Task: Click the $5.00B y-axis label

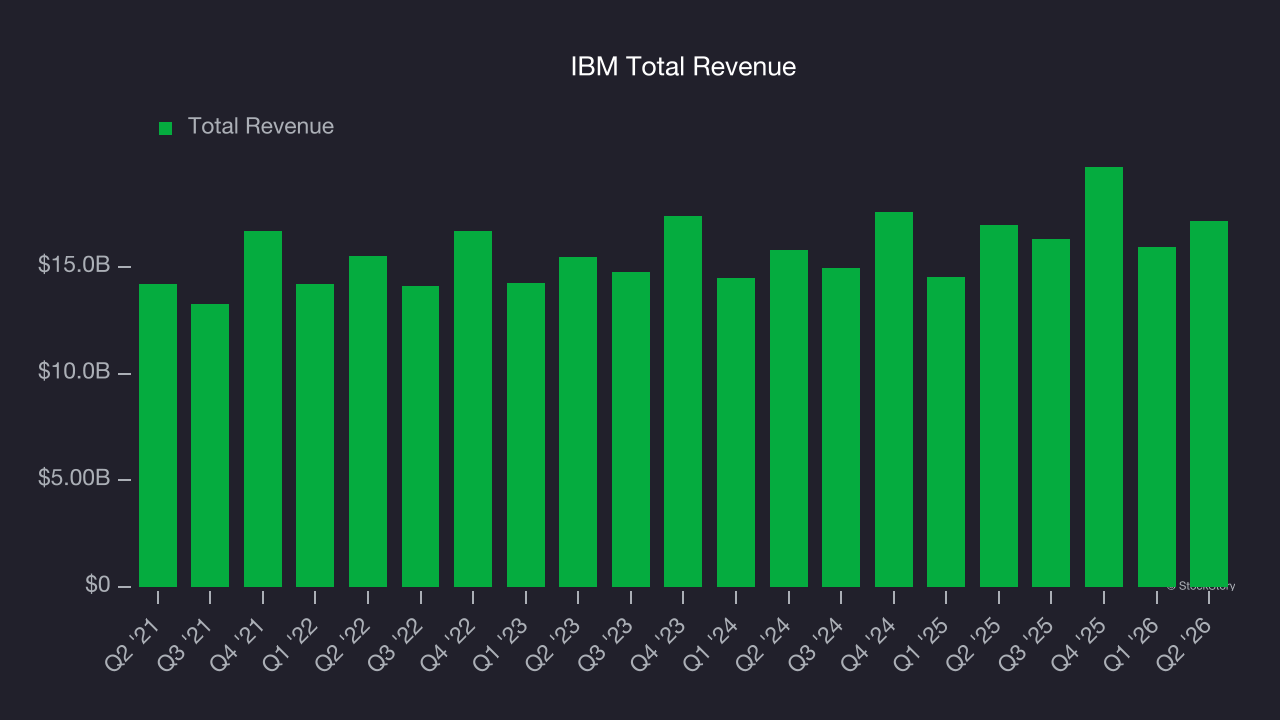Action: click(x=74, y=478)
